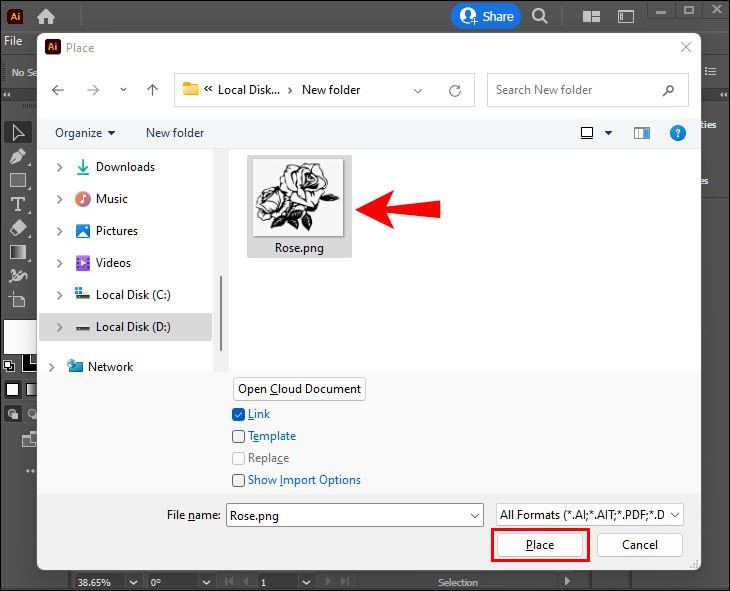The image size is (730, 591).
Task: Go forward in the Place dialog
Action: pos(93,90)
